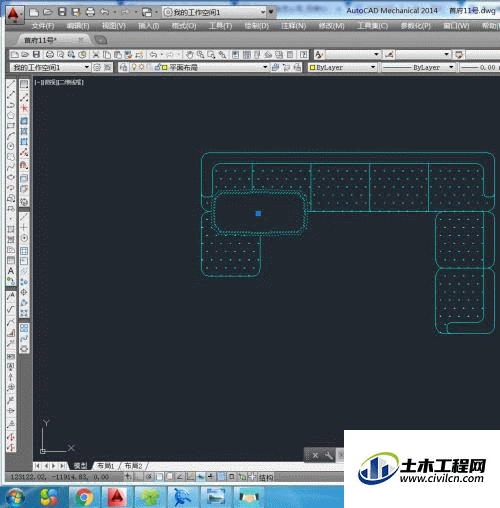Select the Circle draw tool
This screenshot has height=508, width=500.
(x=11, y=146)
